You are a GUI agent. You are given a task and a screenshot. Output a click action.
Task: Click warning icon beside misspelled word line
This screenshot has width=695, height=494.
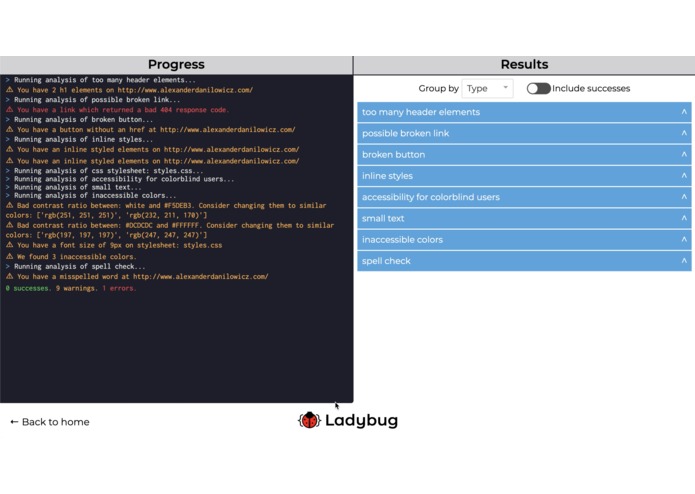9,276
